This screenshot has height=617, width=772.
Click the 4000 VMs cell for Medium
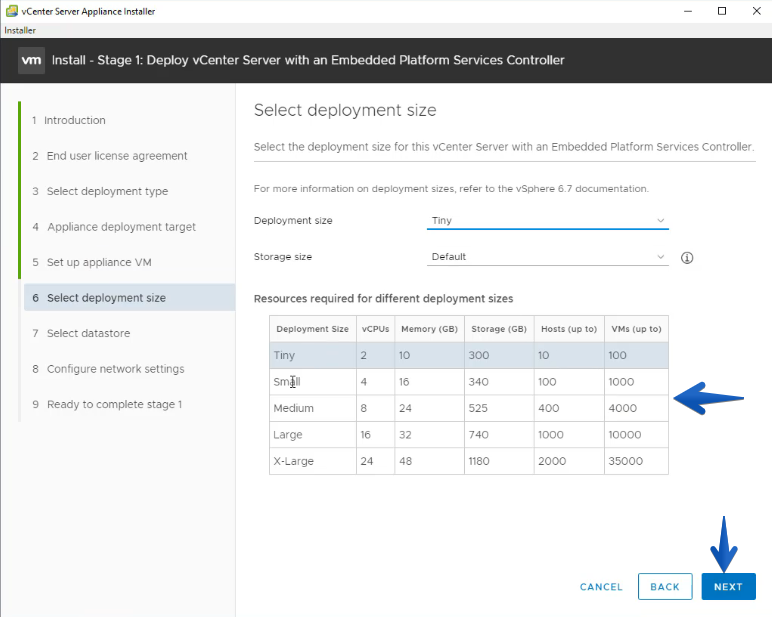pyautogui.click(x=636, y=408)
